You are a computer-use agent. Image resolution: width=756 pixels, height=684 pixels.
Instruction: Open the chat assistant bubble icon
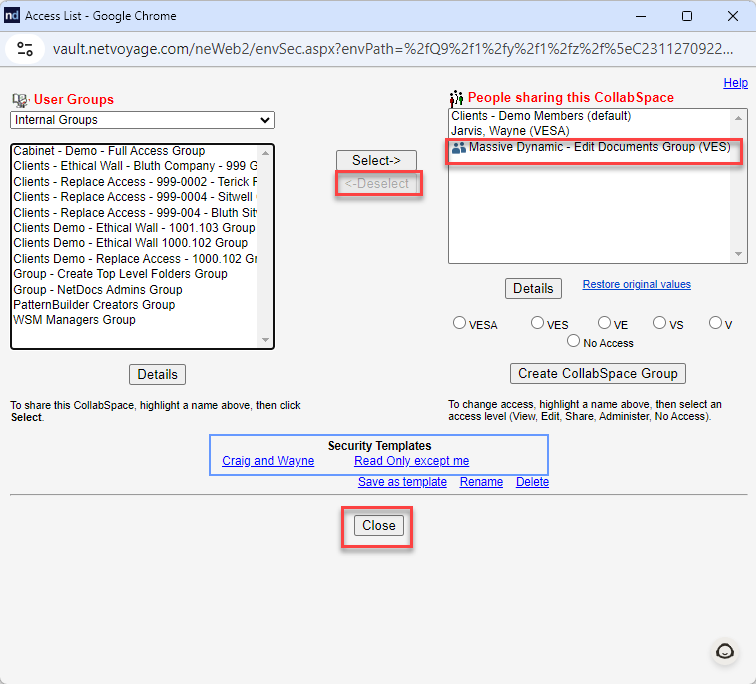(725, 651)
